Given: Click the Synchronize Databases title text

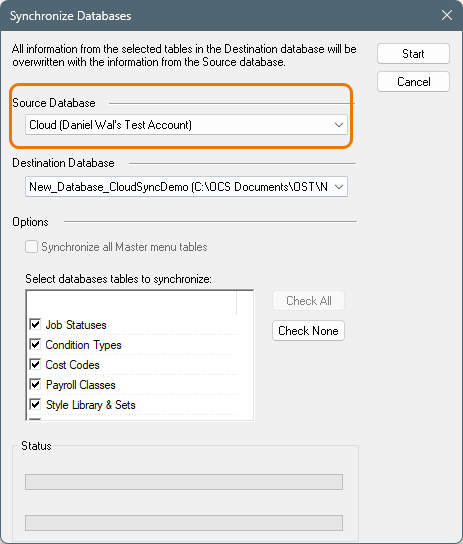Looking at the screenshot, I should tap(70, 16).
